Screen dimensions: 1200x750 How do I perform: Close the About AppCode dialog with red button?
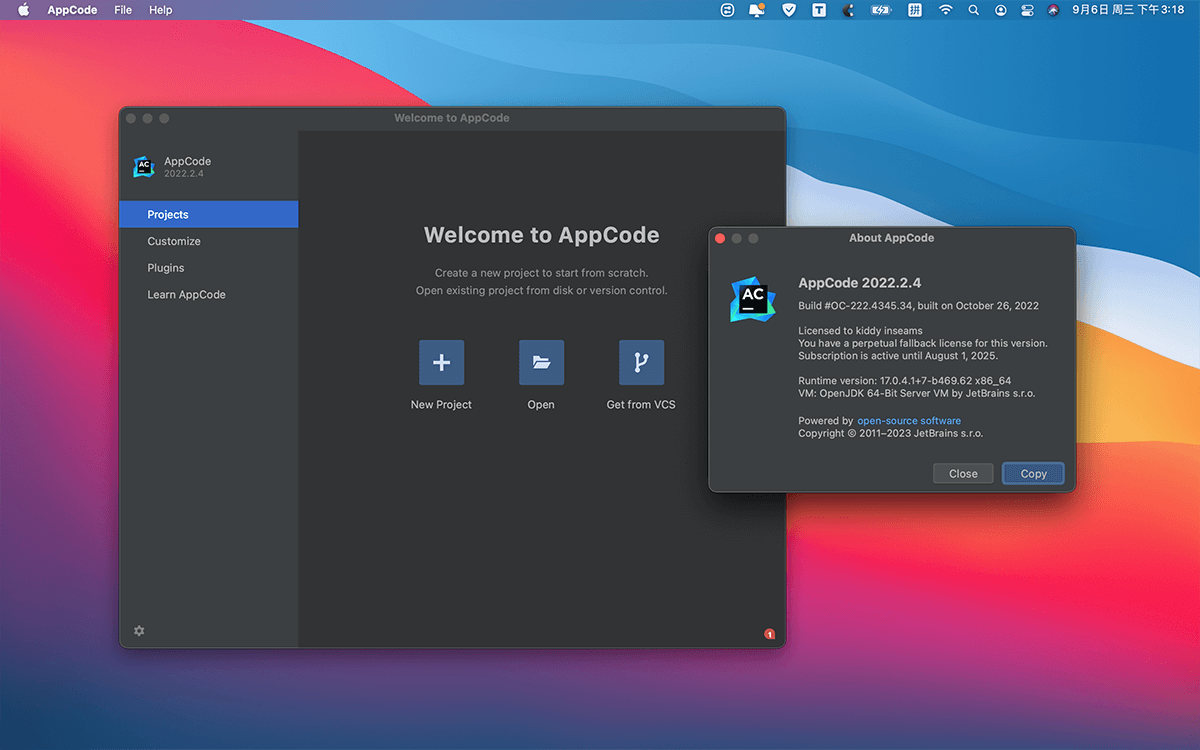720,238
